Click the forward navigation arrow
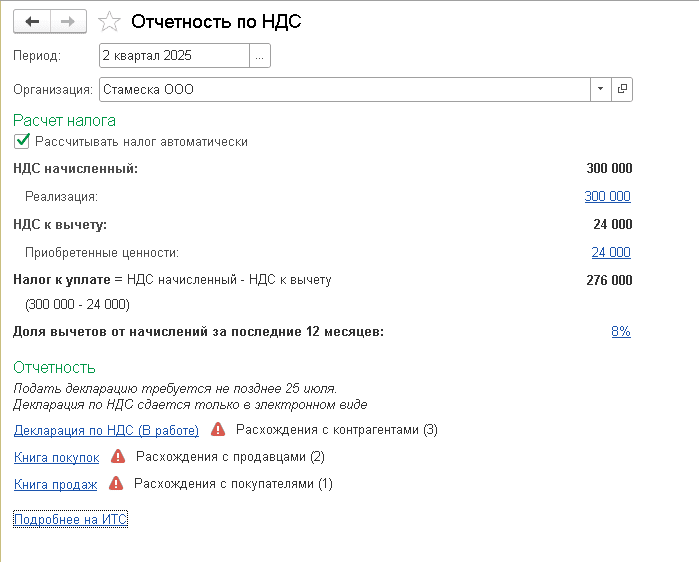Screen dimensions: 699x562 click(68, 21)
